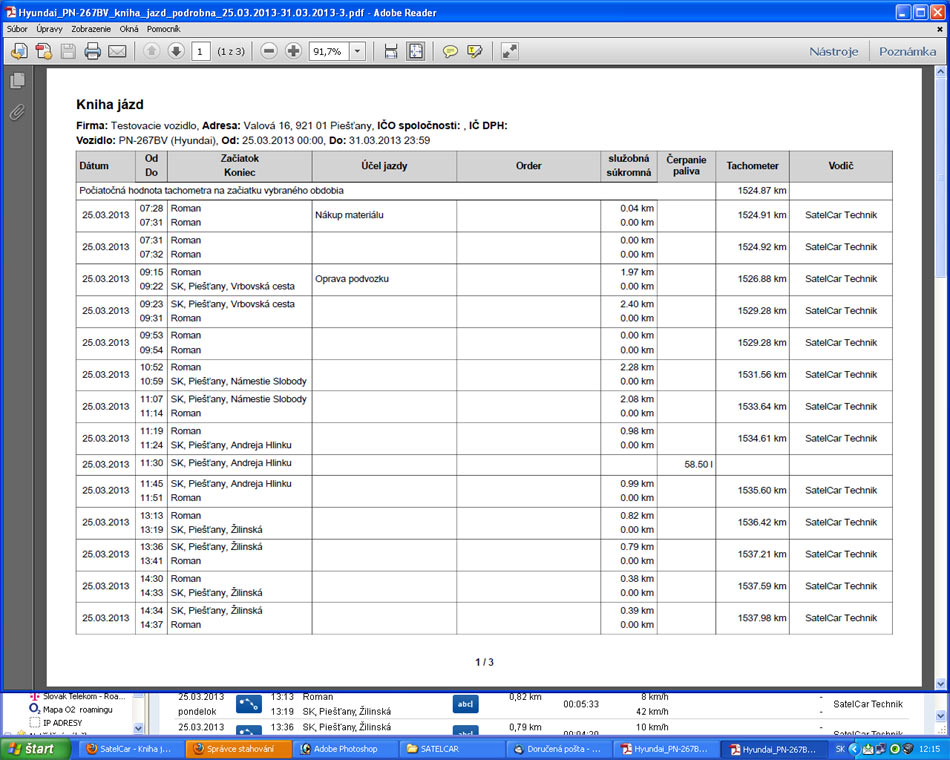The height and width of the screenshot is (760, 950).
Task: Click tachometer value 1526.88 km
Action: (762, 279)
